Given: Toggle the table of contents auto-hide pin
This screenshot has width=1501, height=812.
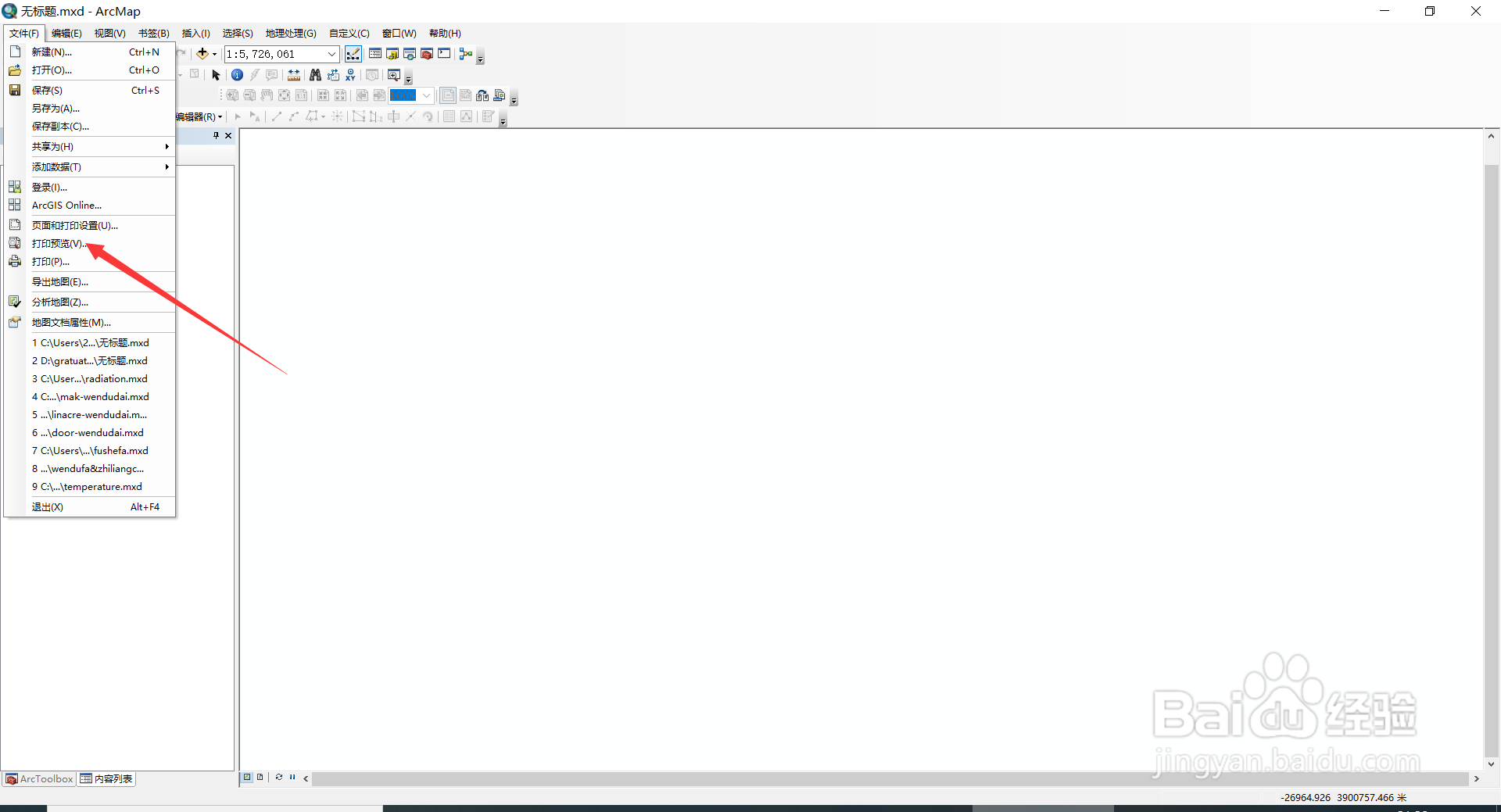Looking at the screenshot, I should (x=216, y=135).
